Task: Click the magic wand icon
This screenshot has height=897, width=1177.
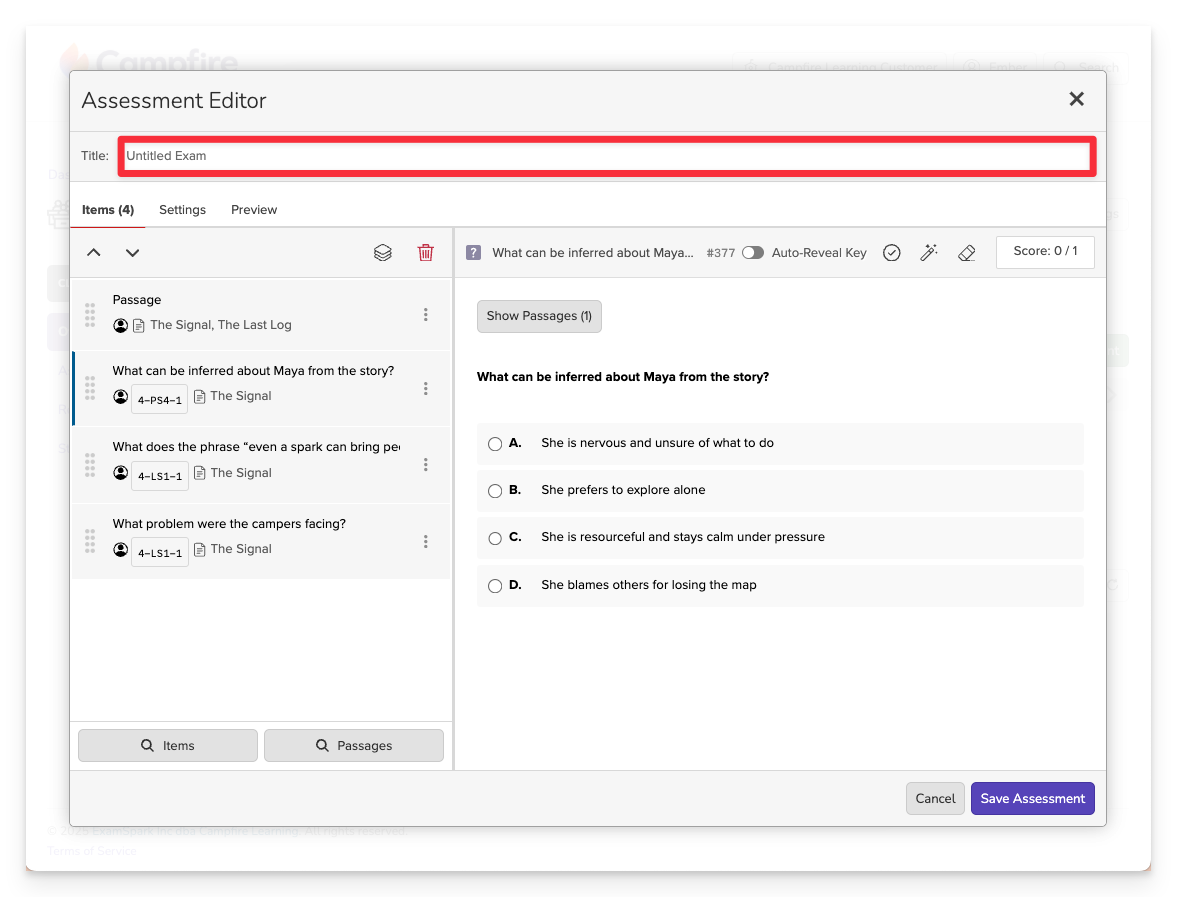Action: click(929, 253)
